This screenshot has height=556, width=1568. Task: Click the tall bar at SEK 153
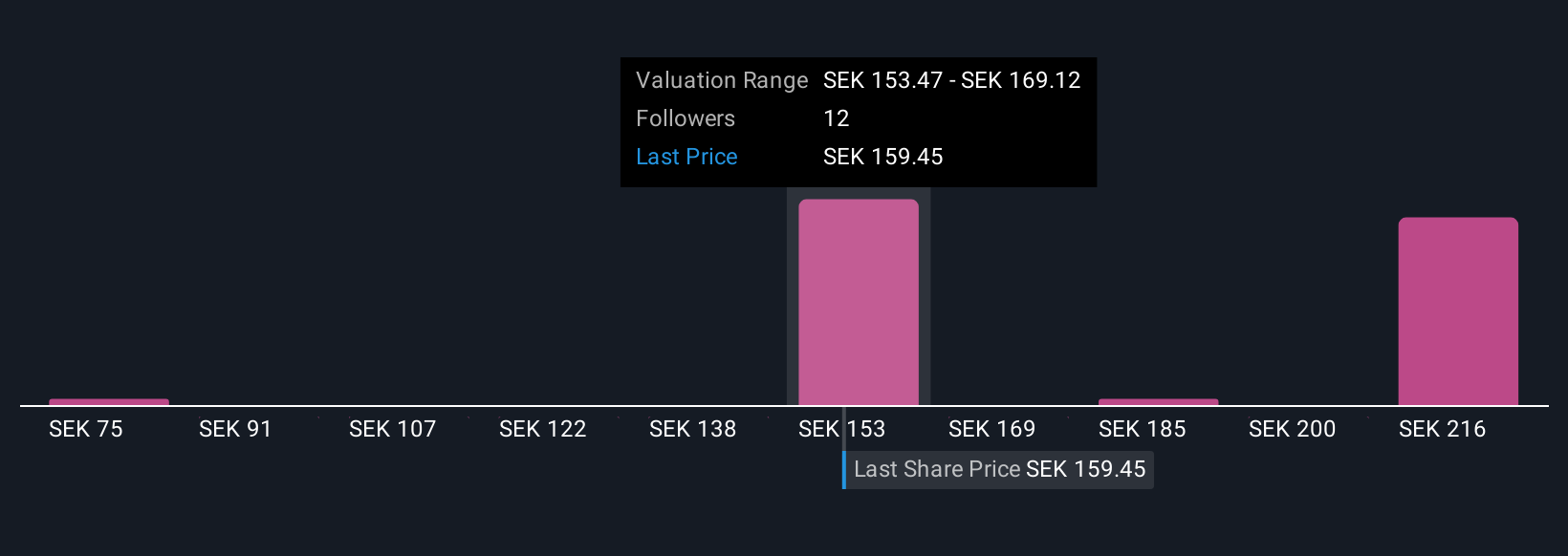[x=859, y=302]
